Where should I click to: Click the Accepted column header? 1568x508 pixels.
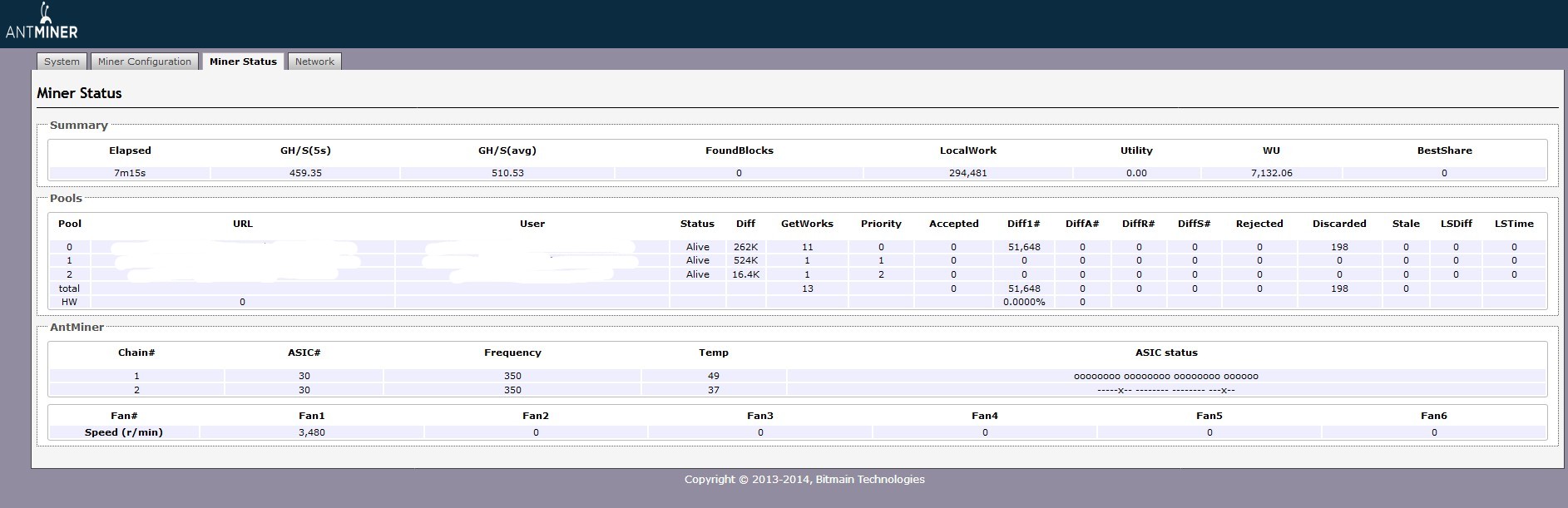tap(953, 224)
